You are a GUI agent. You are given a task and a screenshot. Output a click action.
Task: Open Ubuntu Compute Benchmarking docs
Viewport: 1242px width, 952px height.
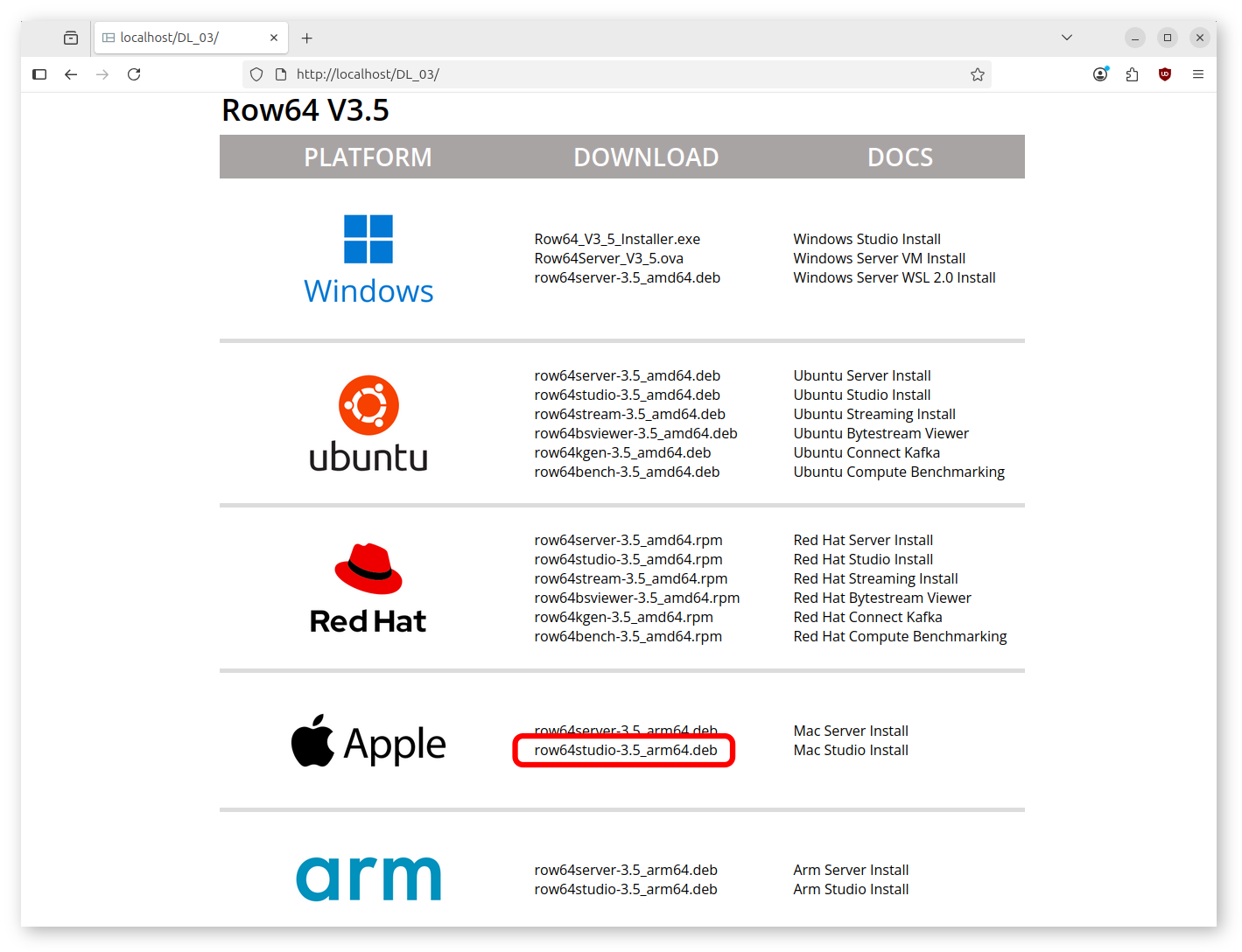898,472
